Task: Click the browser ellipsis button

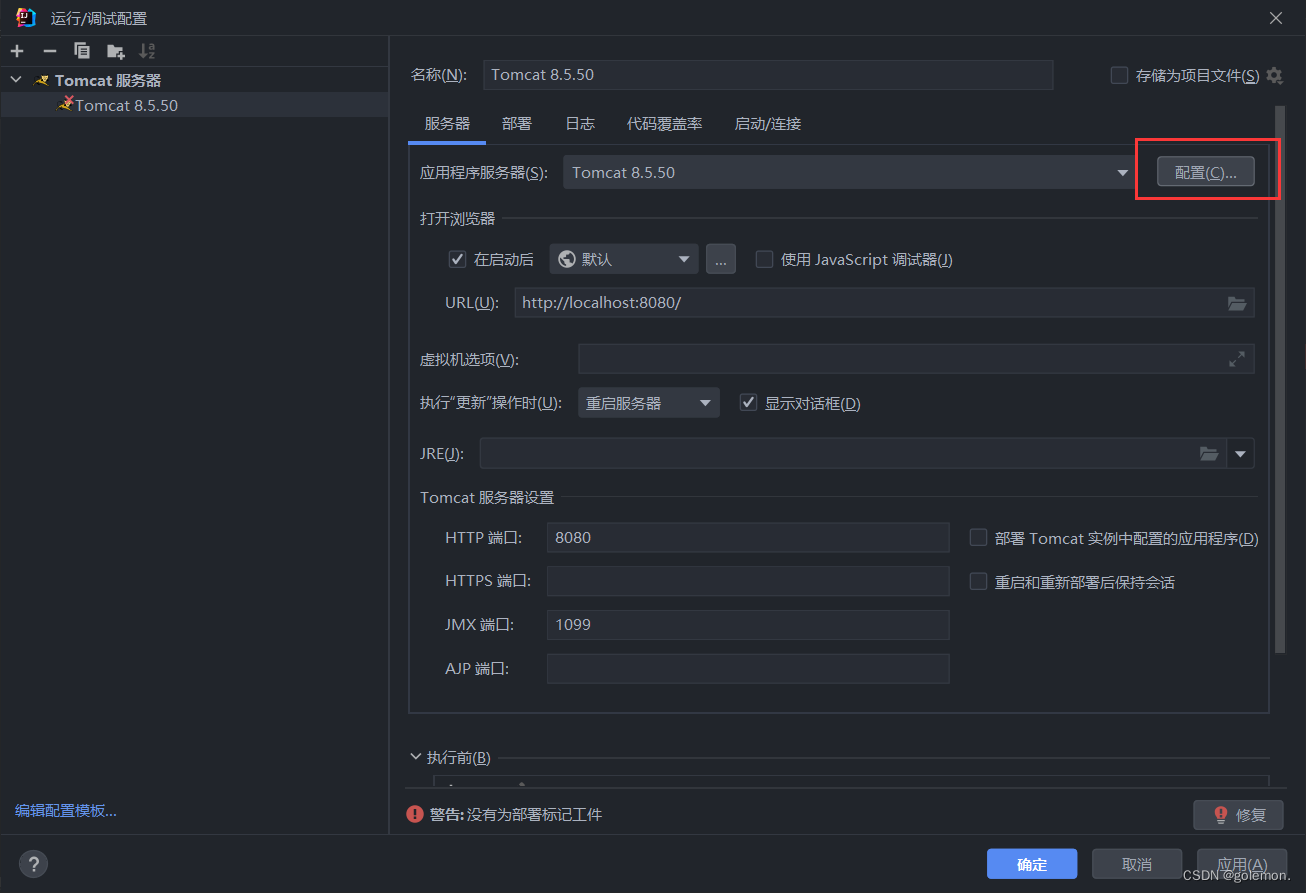Action: [x=721, y=259]
